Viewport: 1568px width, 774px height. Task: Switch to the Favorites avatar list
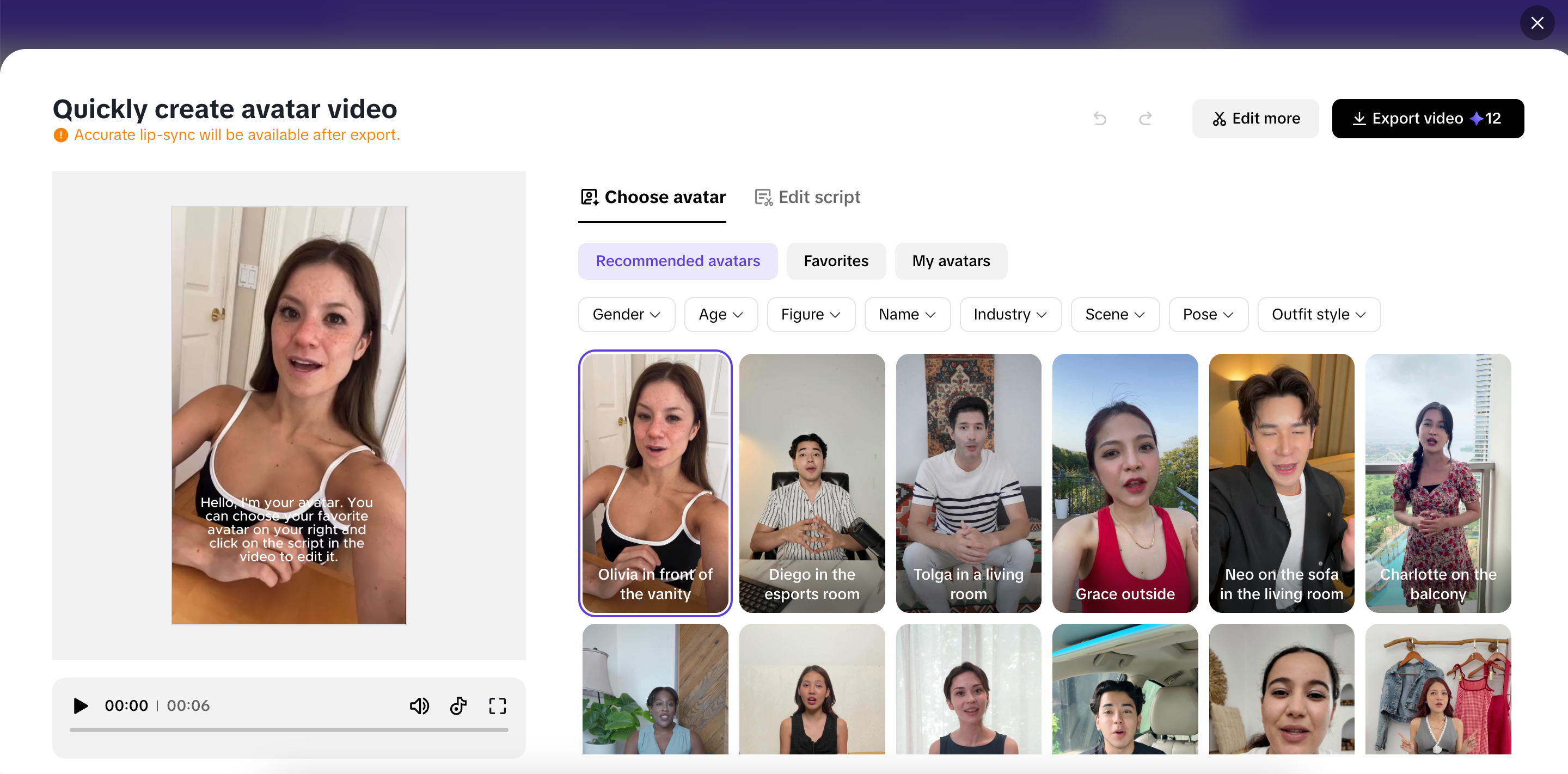point(836,260)
